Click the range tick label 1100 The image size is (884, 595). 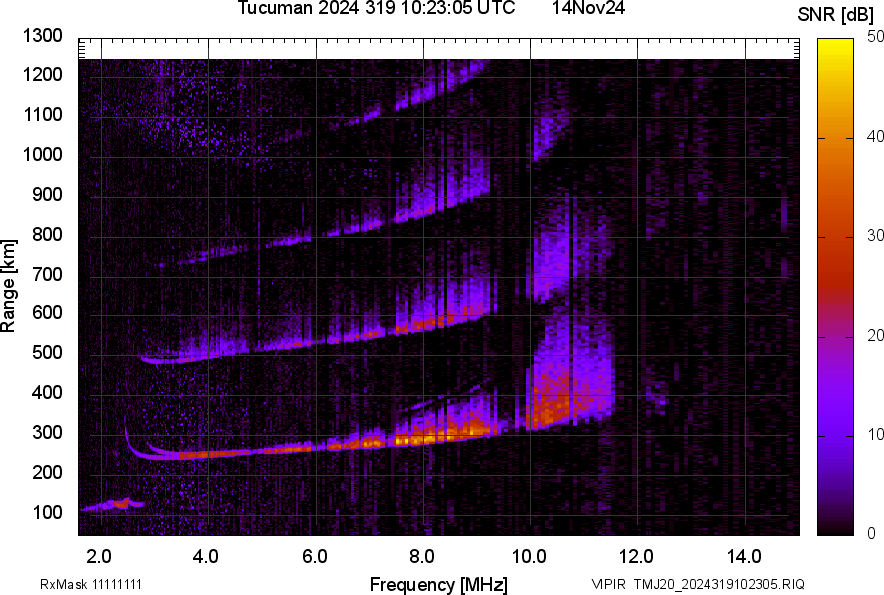(x=42, y=114)
